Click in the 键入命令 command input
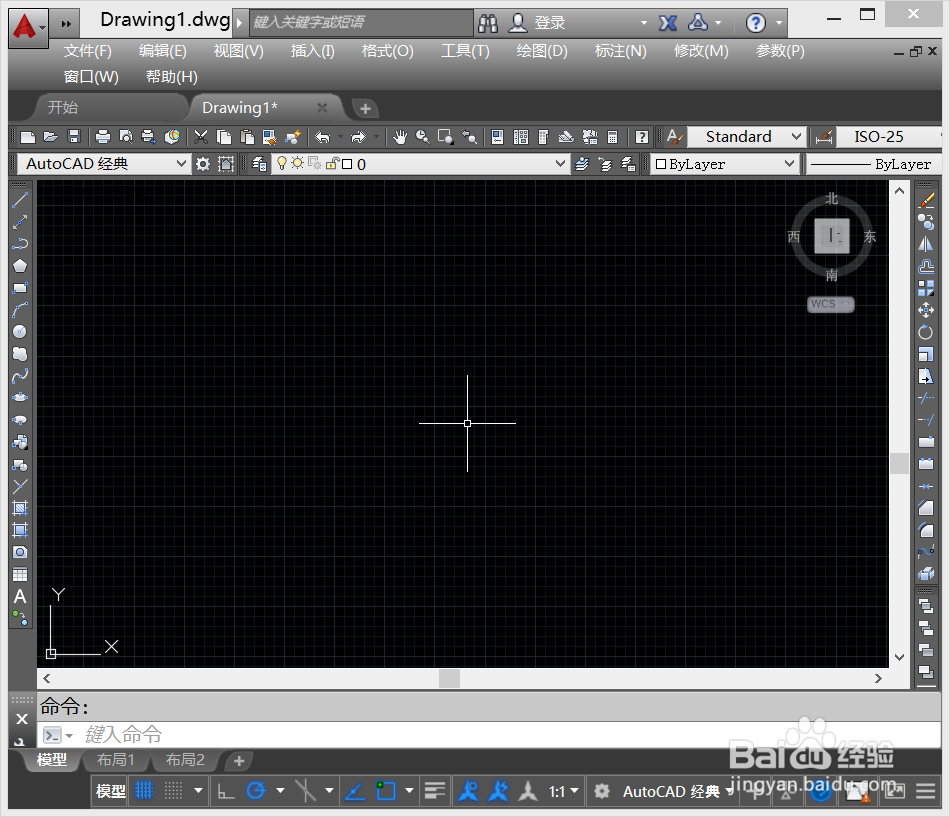Image resolution: width=950 pixels, height=817 pixels. pyautogui.click(x=488, y=735)
